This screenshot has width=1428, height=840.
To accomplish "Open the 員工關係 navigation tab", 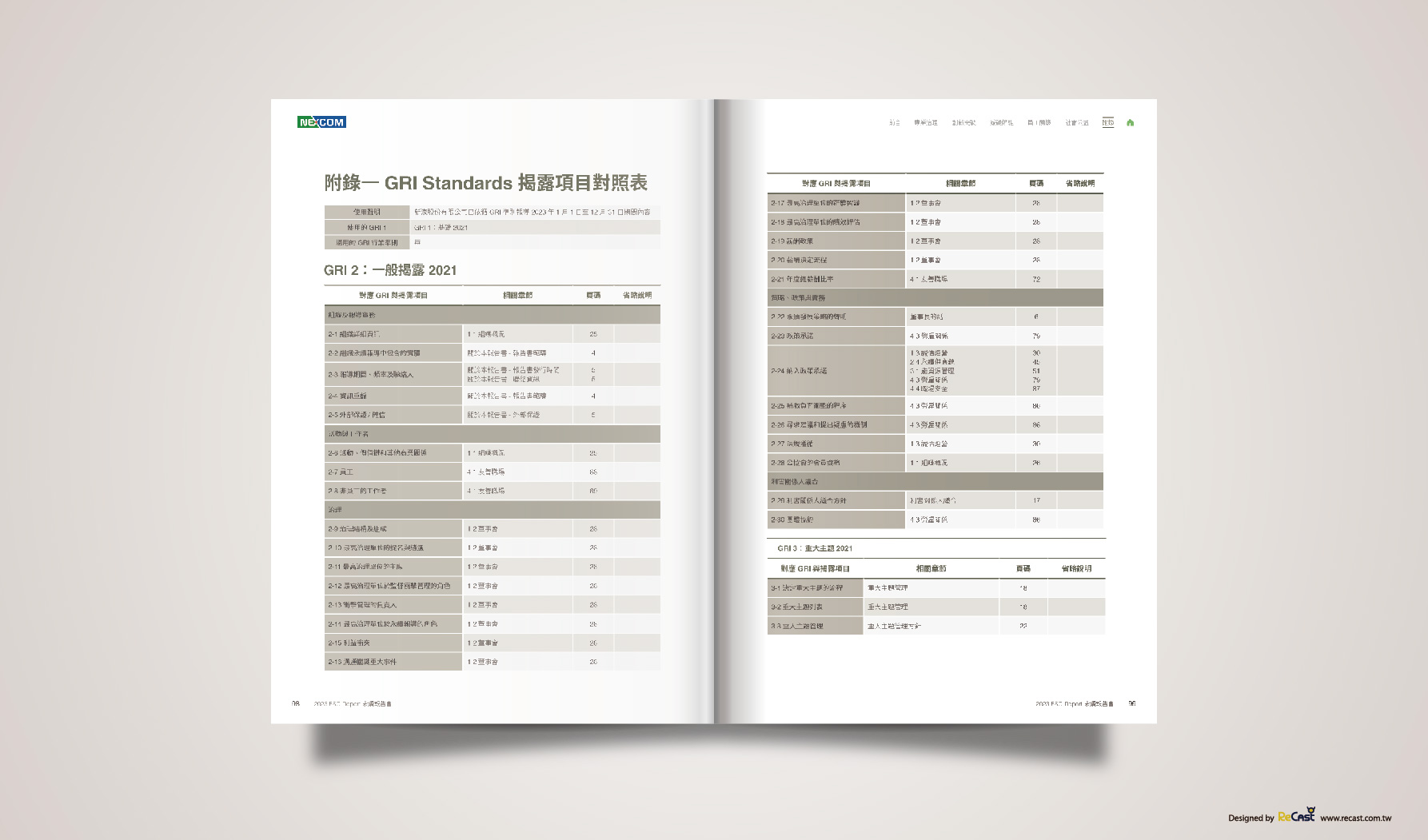I will pos(1039,122).
